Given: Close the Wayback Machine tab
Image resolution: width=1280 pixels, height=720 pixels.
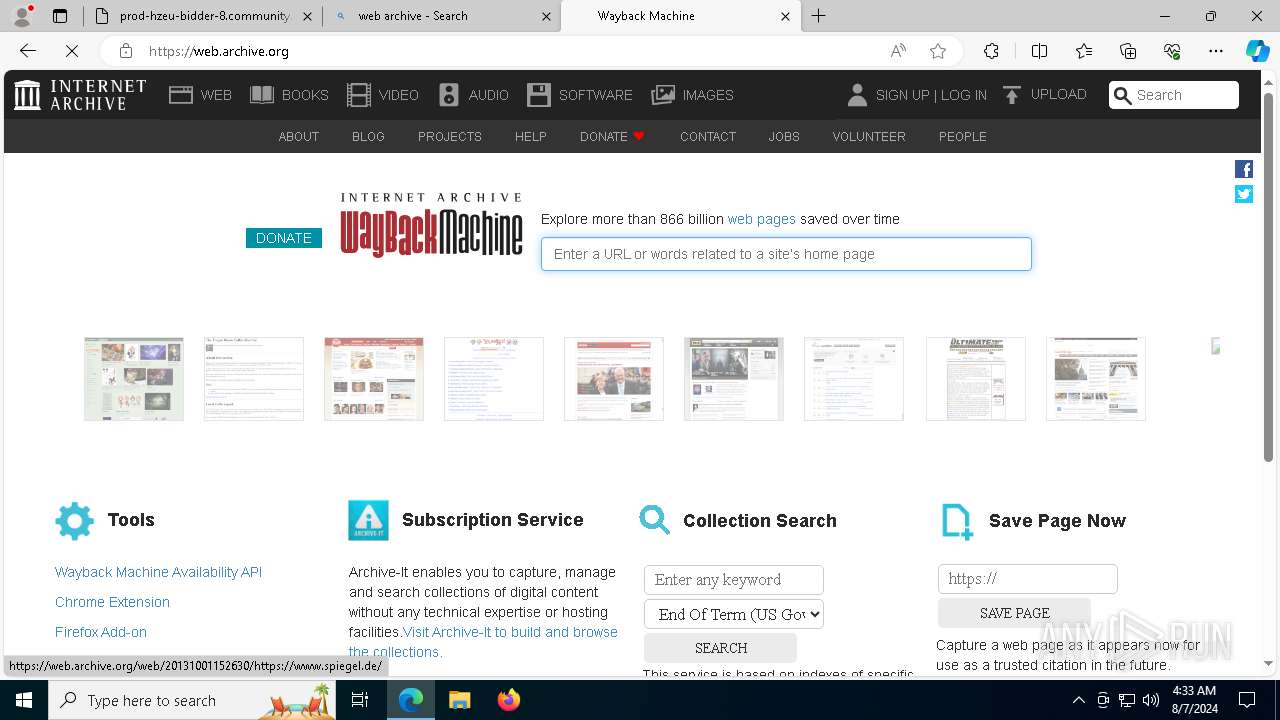Looking at the screenshot, I should pos(785,16).
